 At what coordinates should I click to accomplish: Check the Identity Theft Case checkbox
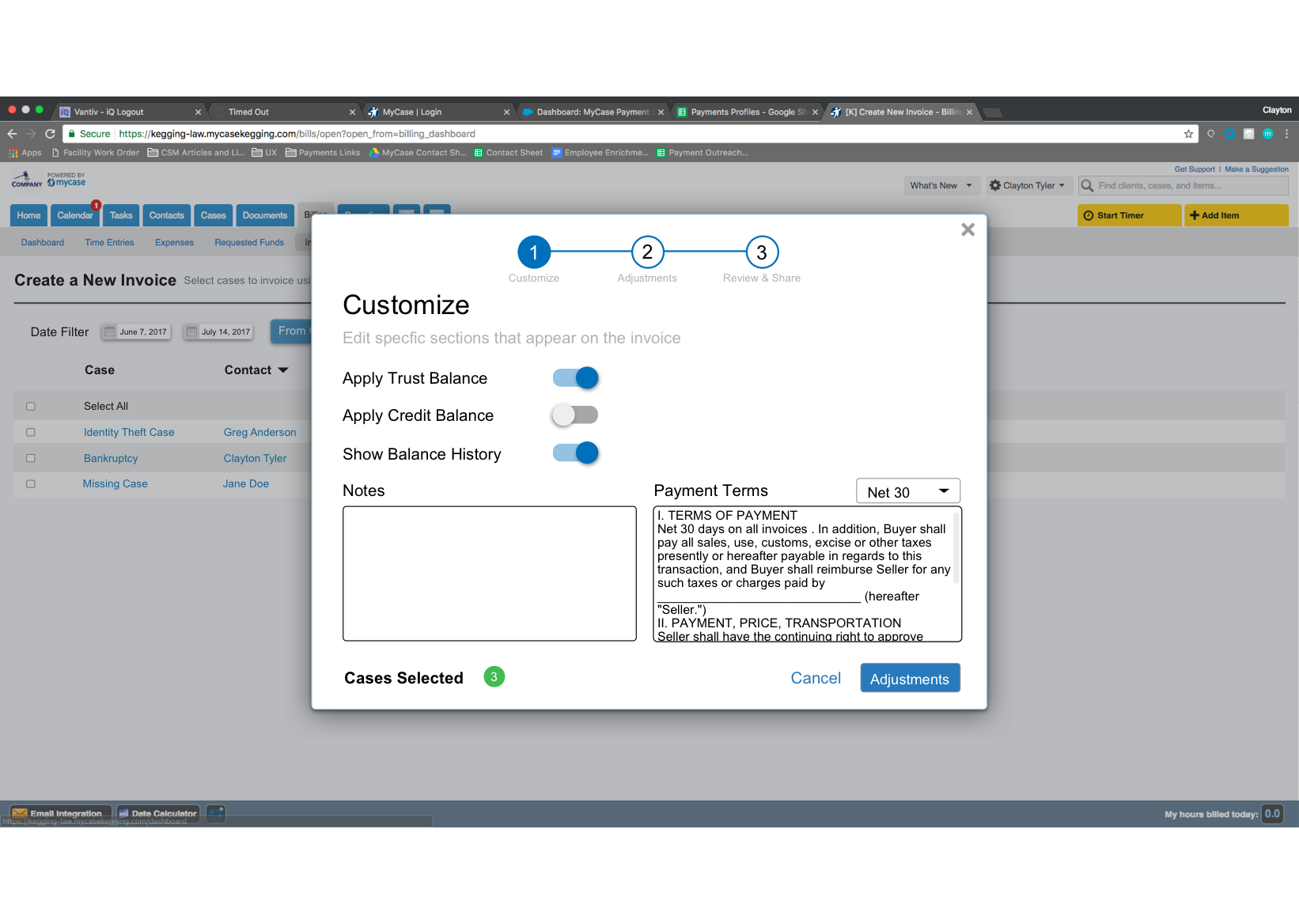click(31, 433)
